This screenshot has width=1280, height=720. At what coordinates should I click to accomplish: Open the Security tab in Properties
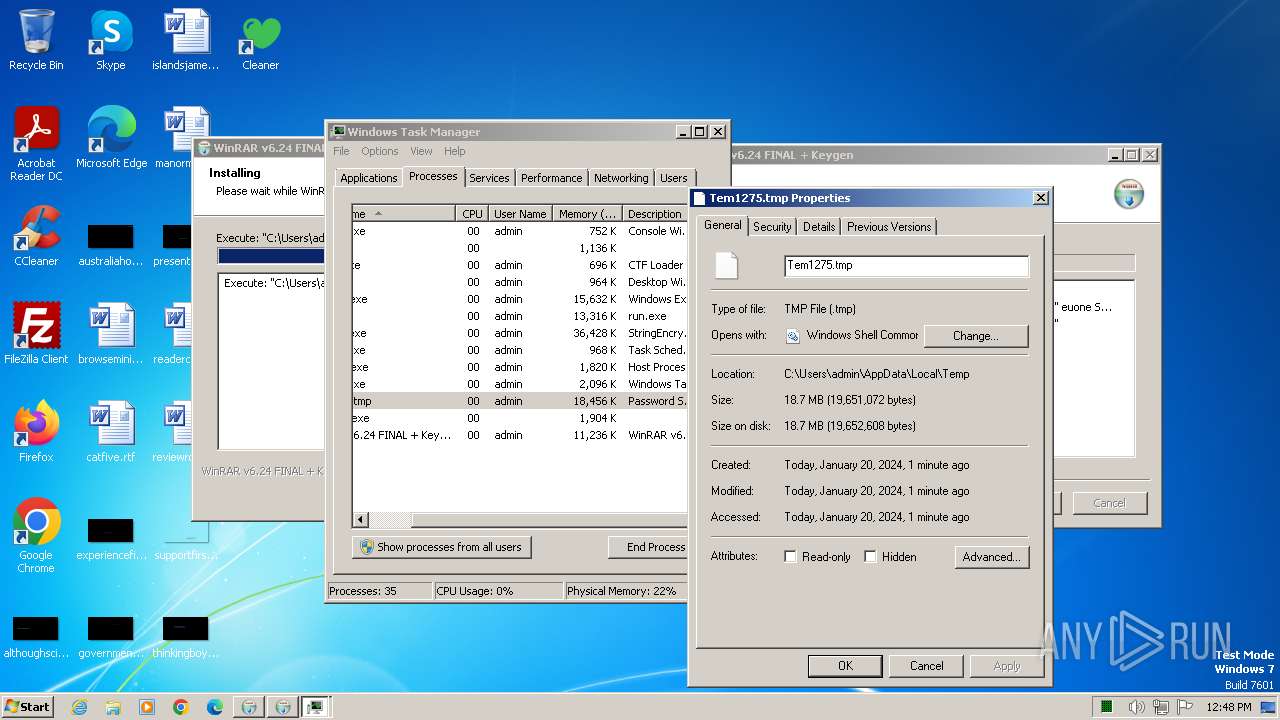point(772,227)
